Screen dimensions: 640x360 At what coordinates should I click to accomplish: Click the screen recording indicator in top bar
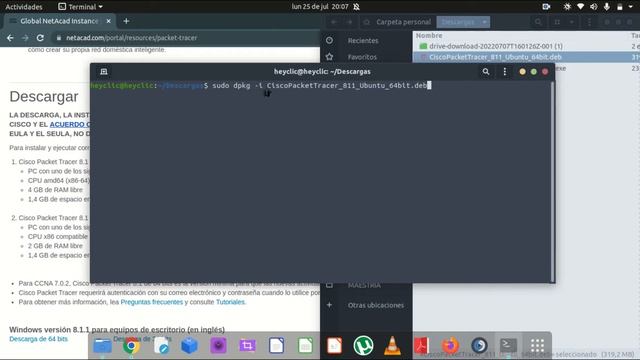click(x=546, y=7)
